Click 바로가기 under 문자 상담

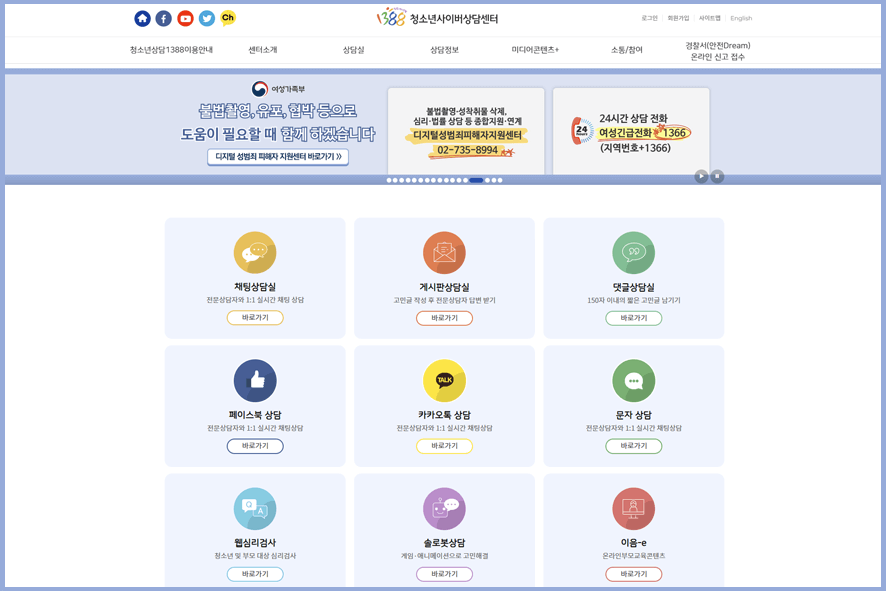tap(633, 446)
